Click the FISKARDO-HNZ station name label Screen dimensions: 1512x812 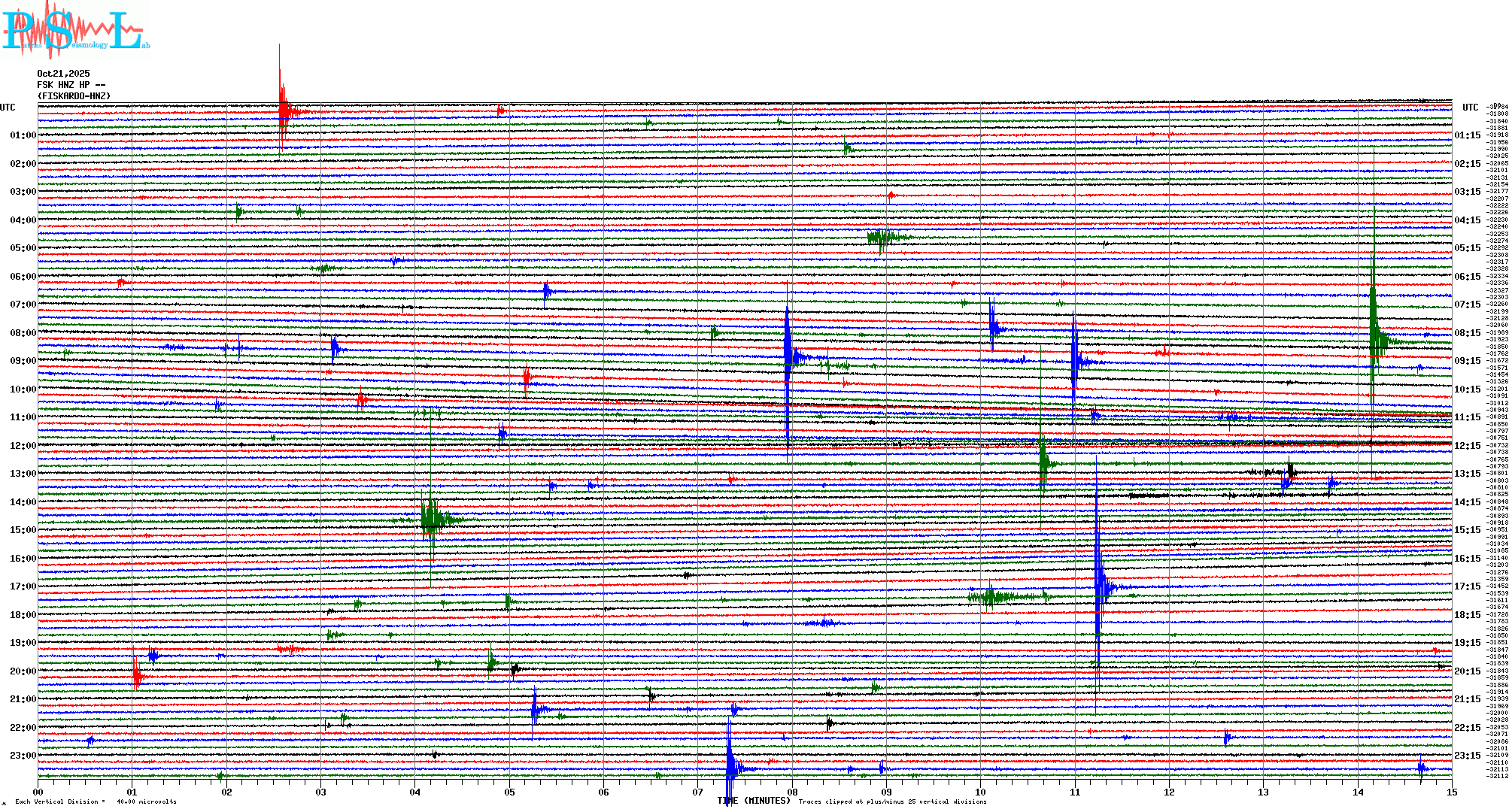[74, 96]
